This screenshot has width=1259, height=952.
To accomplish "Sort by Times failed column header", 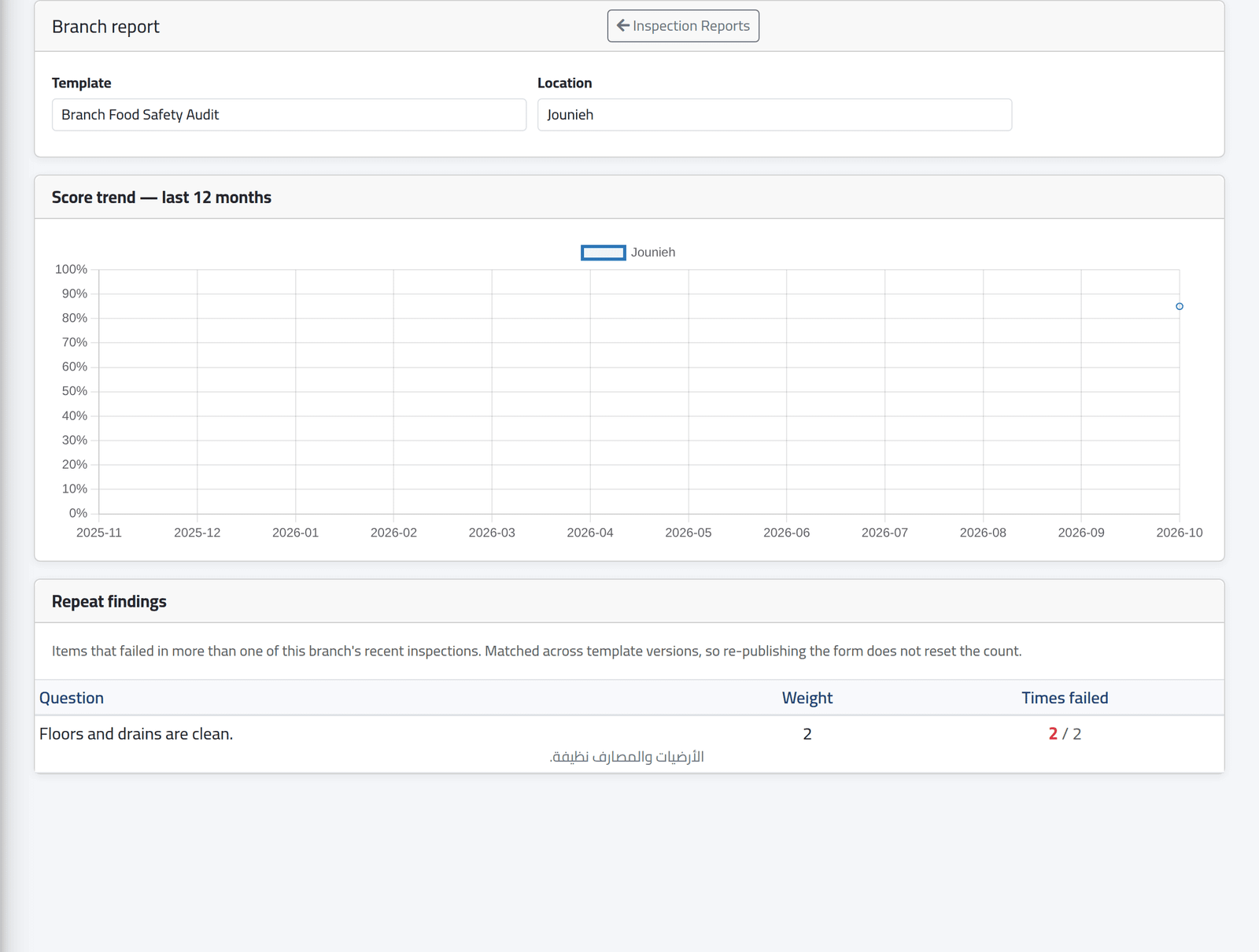I will click(x=1065, y=698).
